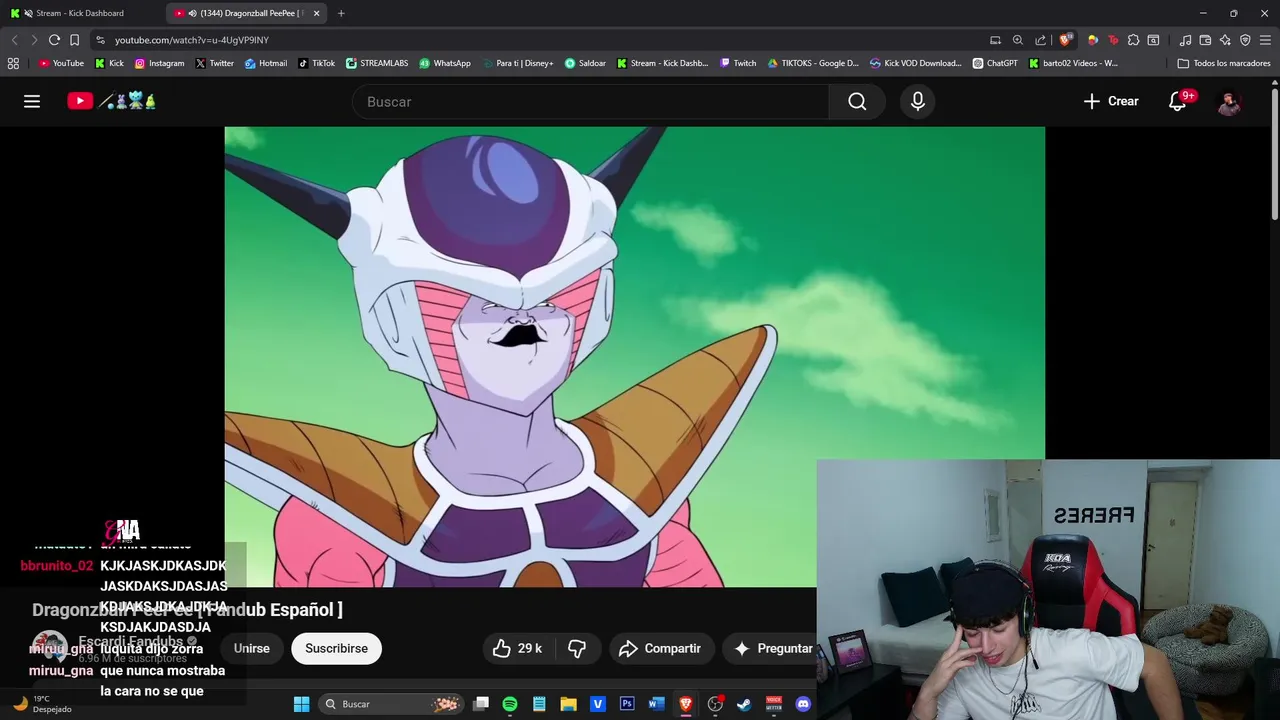This screenshot has height=720, width=1280.
Task: Open Task View on the taskbar
Action: pos(481,704)
